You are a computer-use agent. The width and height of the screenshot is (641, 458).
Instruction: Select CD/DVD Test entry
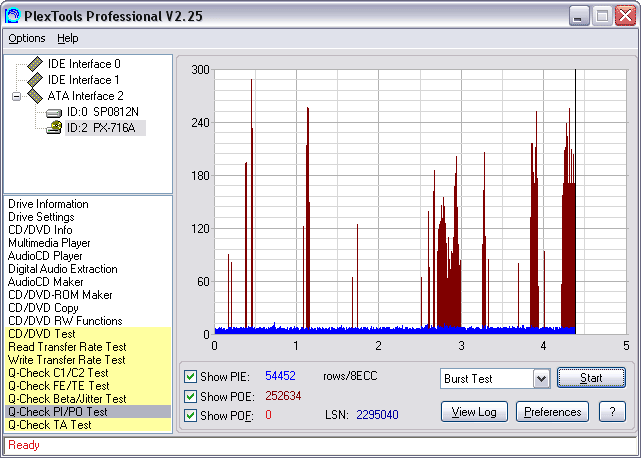[88, 334]
